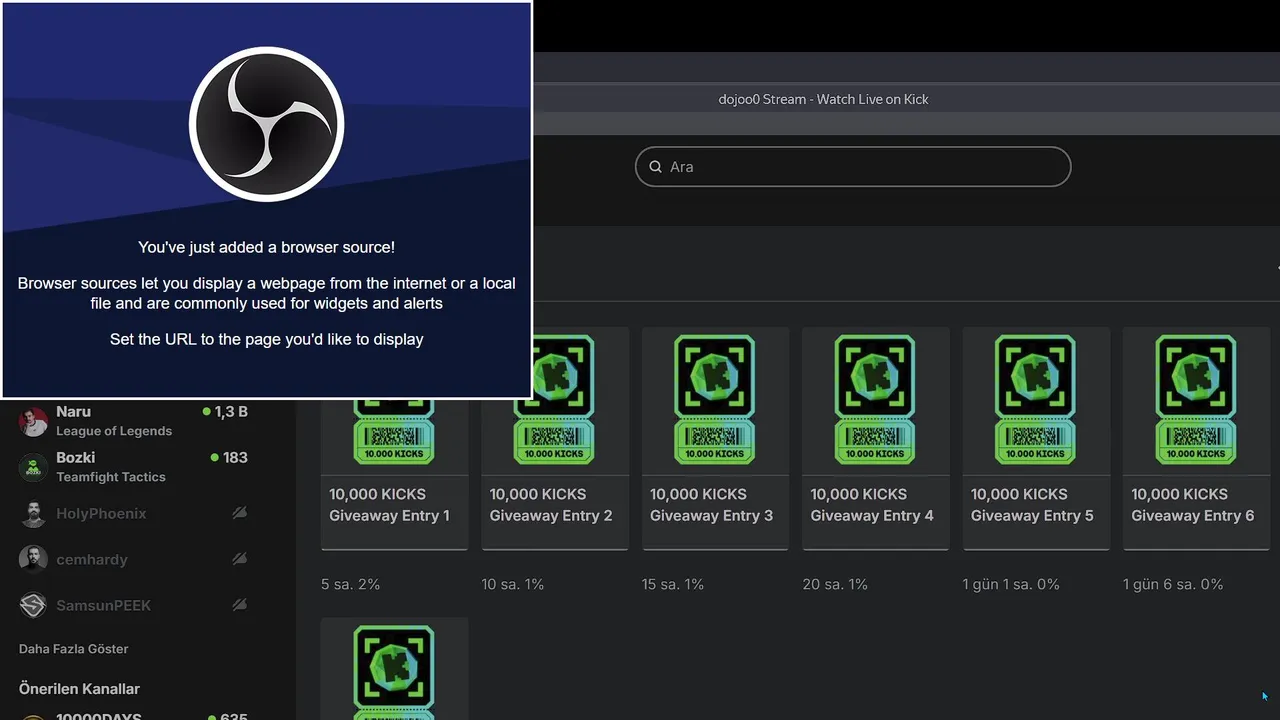Click the OBS logo in the overlay
This screenshot has width=1280, height=720.
(266, 124)
